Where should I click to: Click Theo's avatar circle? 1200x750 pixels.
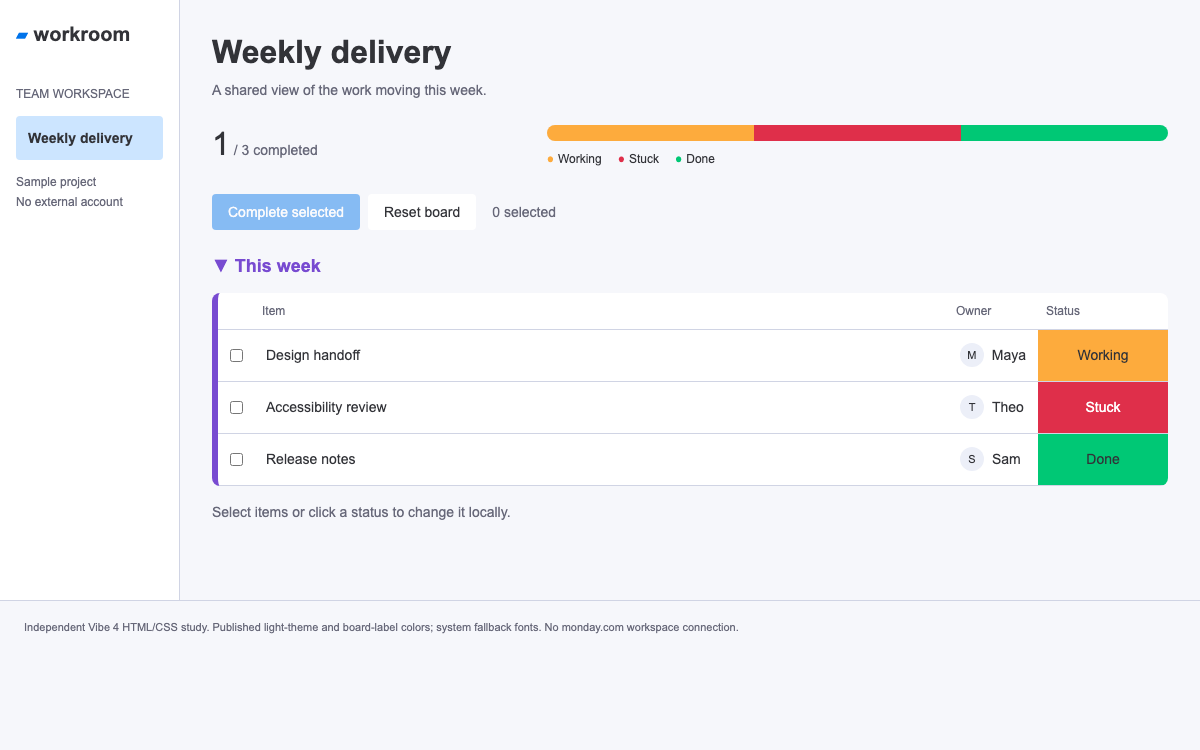pos(972,407)
